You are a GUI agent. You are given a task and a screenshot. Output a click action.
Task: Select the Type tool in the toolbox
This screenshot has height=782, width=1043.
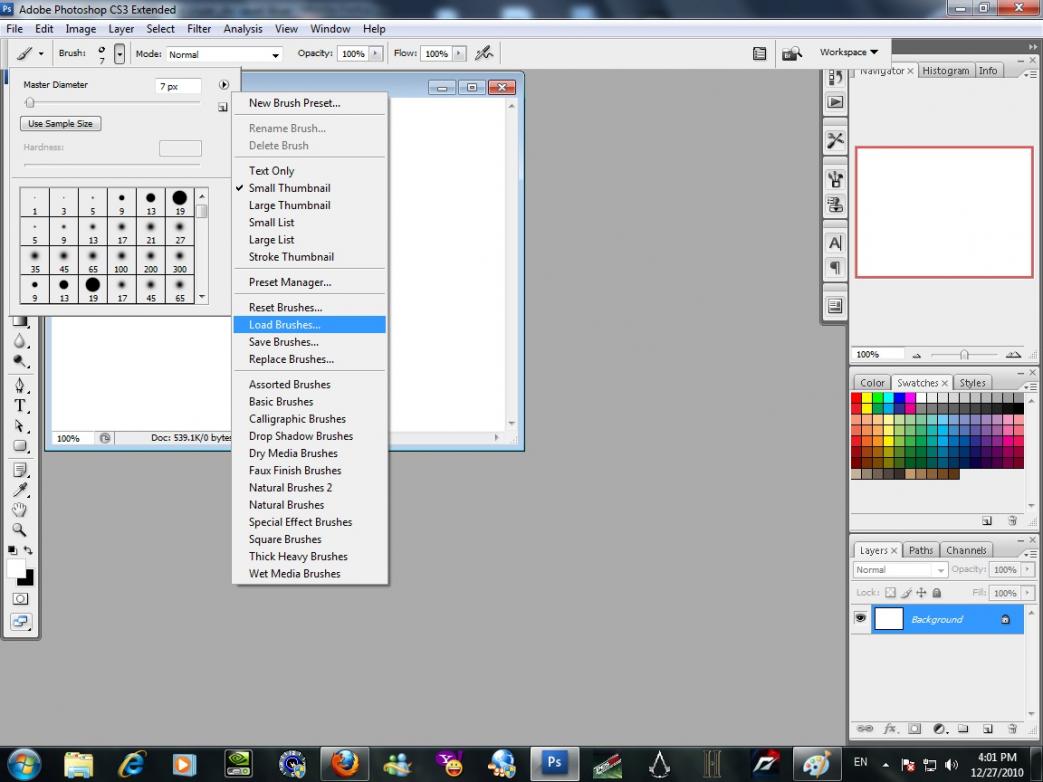(x=20, y=406)
